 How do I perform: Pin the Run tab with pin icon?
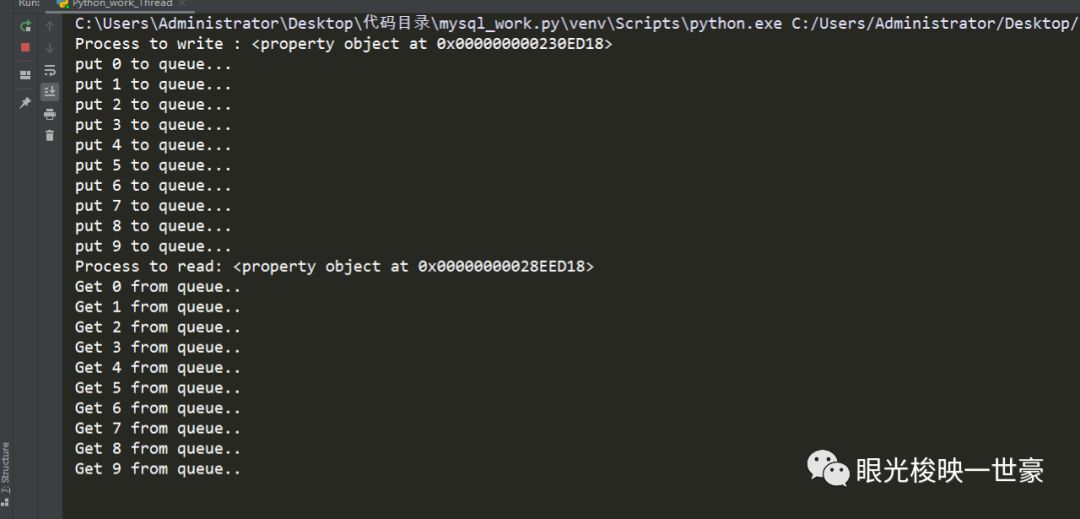pos(25,103)
